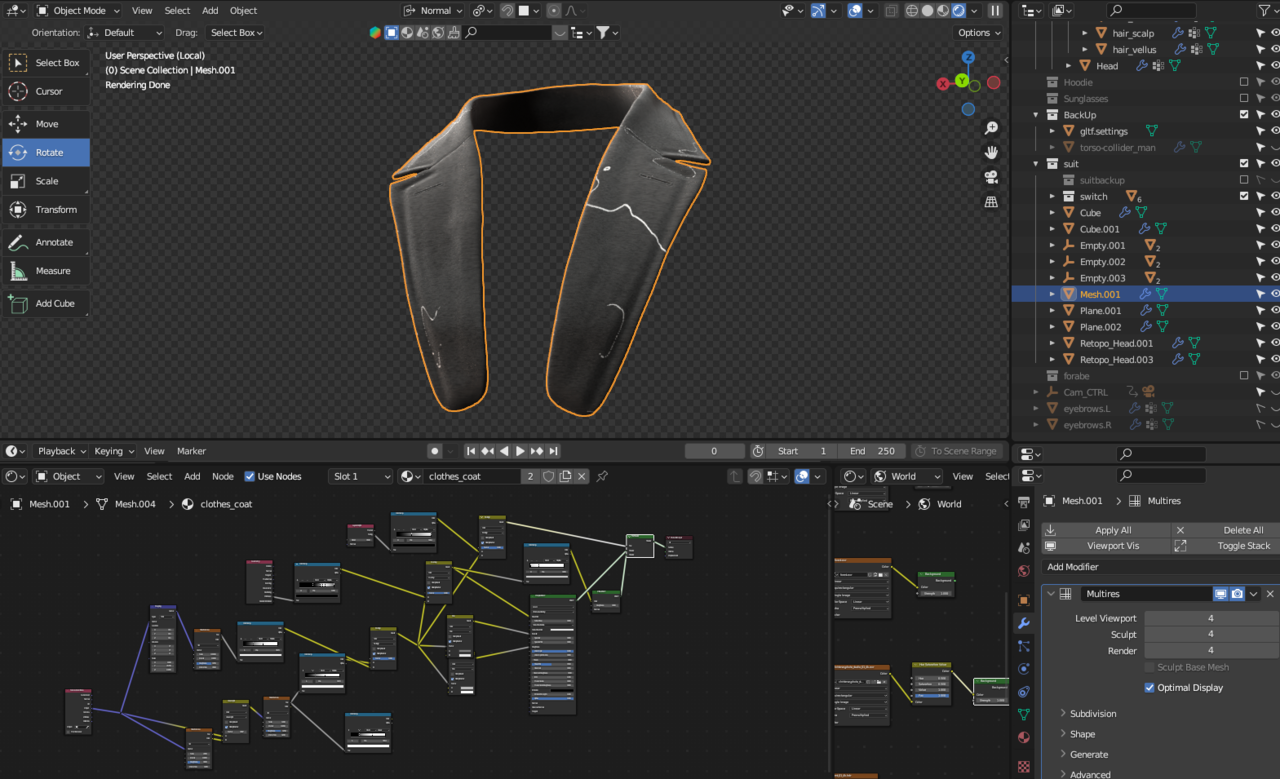Click the play animation button
1280x779 pixels.
coord(520,451)
